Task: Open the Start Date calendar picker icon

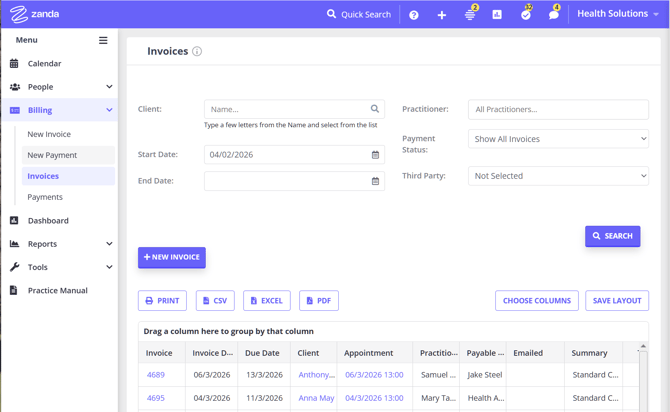Action: (x=376, y=155)
